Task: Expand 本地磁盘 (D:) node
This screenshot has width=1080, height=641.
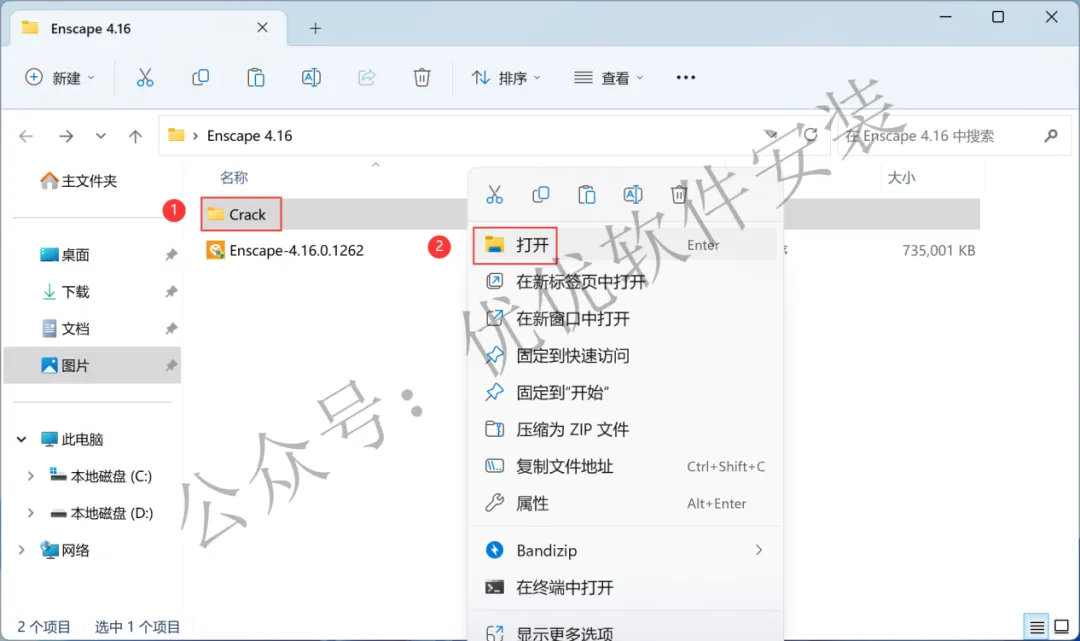Action: tap(30, 513)
